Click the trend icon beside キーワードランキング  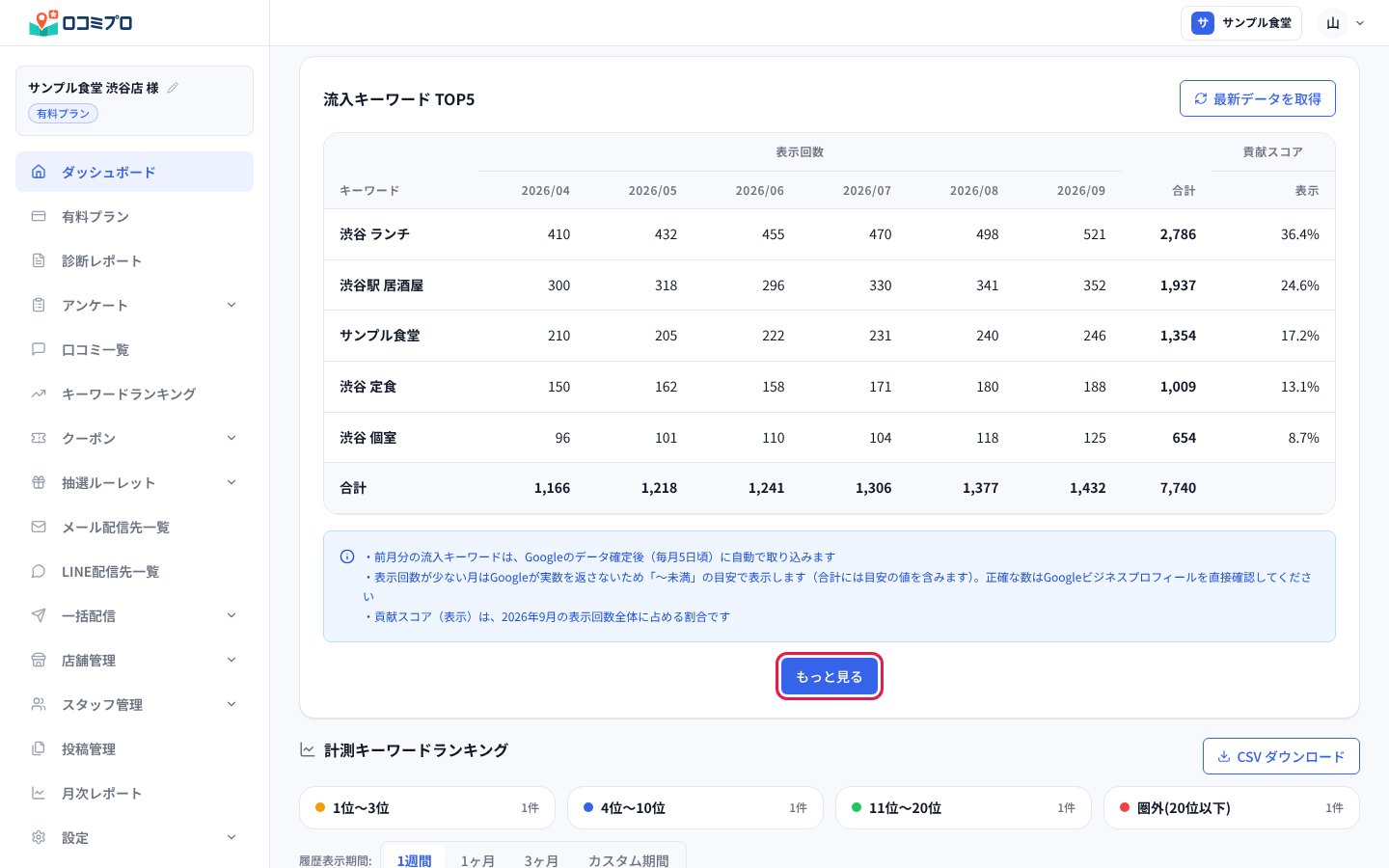(x=39, y=393)
